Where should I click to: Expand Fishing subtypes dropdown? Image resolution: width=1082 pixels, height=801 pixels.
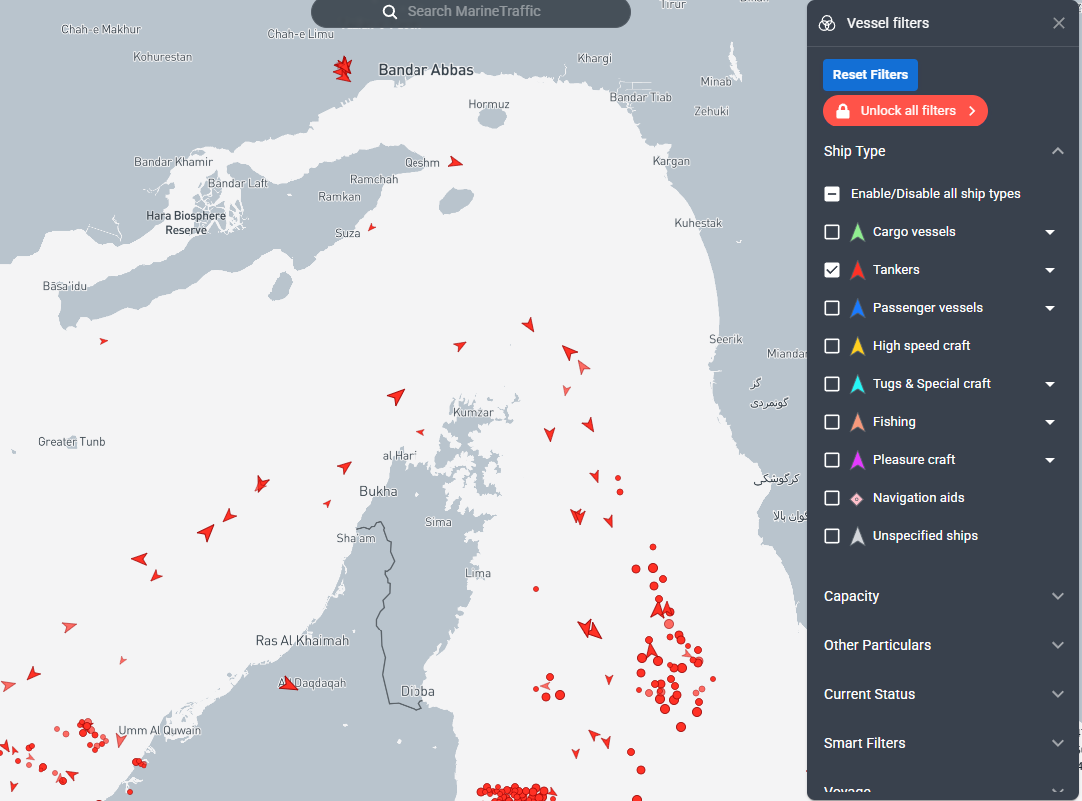1050,422
